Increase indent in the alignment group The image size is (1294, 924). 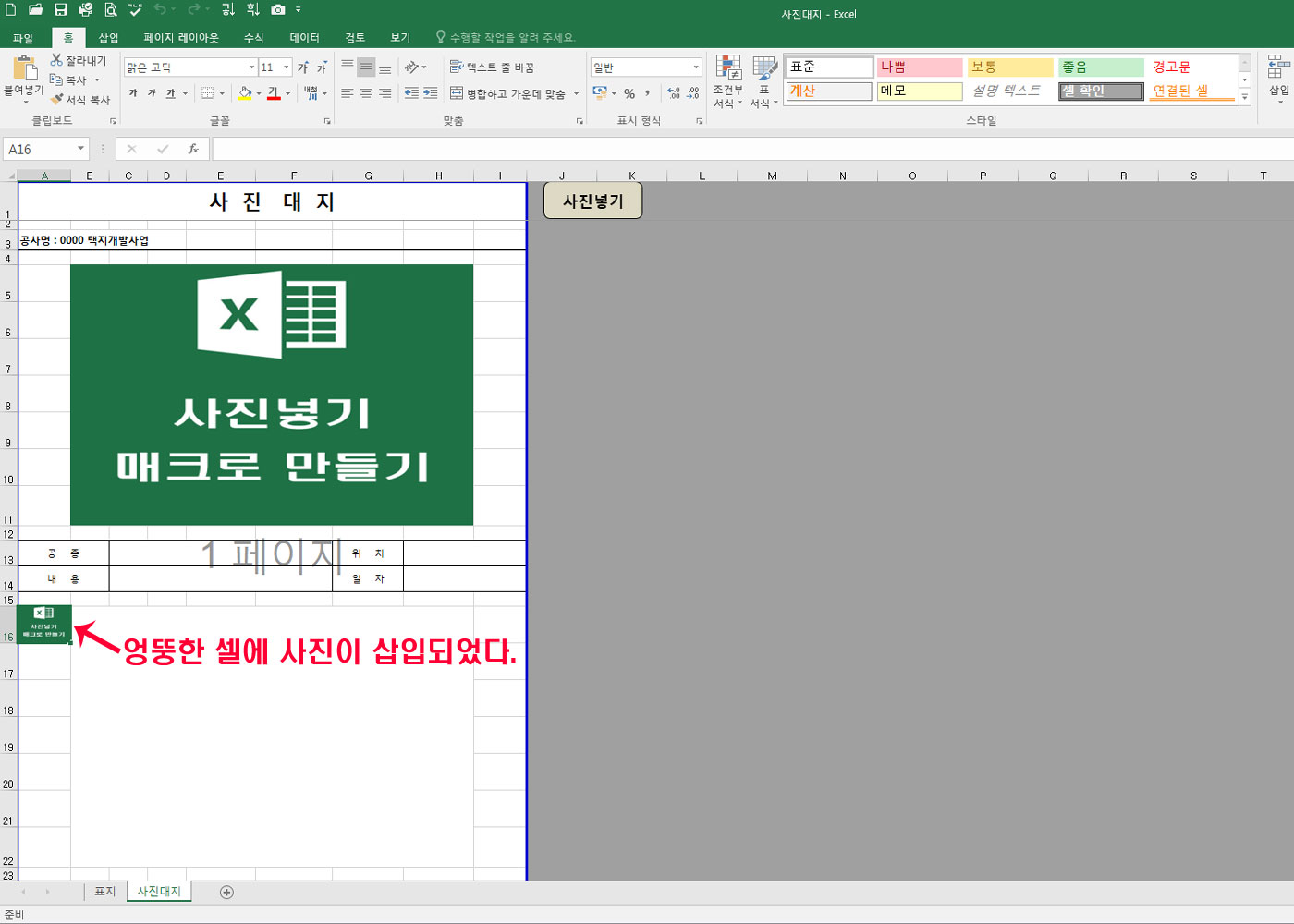[x=431, y=93]
